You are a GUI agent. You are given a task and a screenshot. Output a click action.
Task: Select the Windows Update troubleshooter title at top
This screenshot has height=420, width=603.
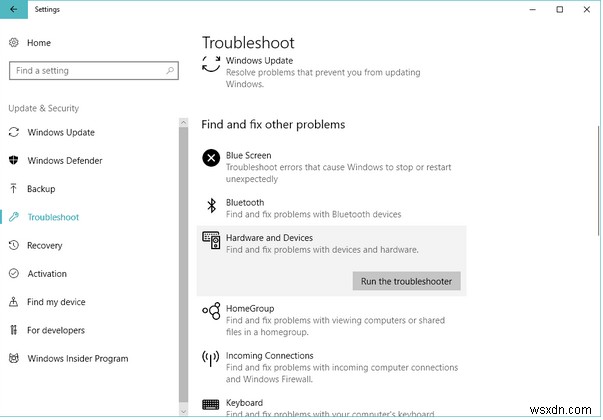pyautogui.click(x=259, y=60)
